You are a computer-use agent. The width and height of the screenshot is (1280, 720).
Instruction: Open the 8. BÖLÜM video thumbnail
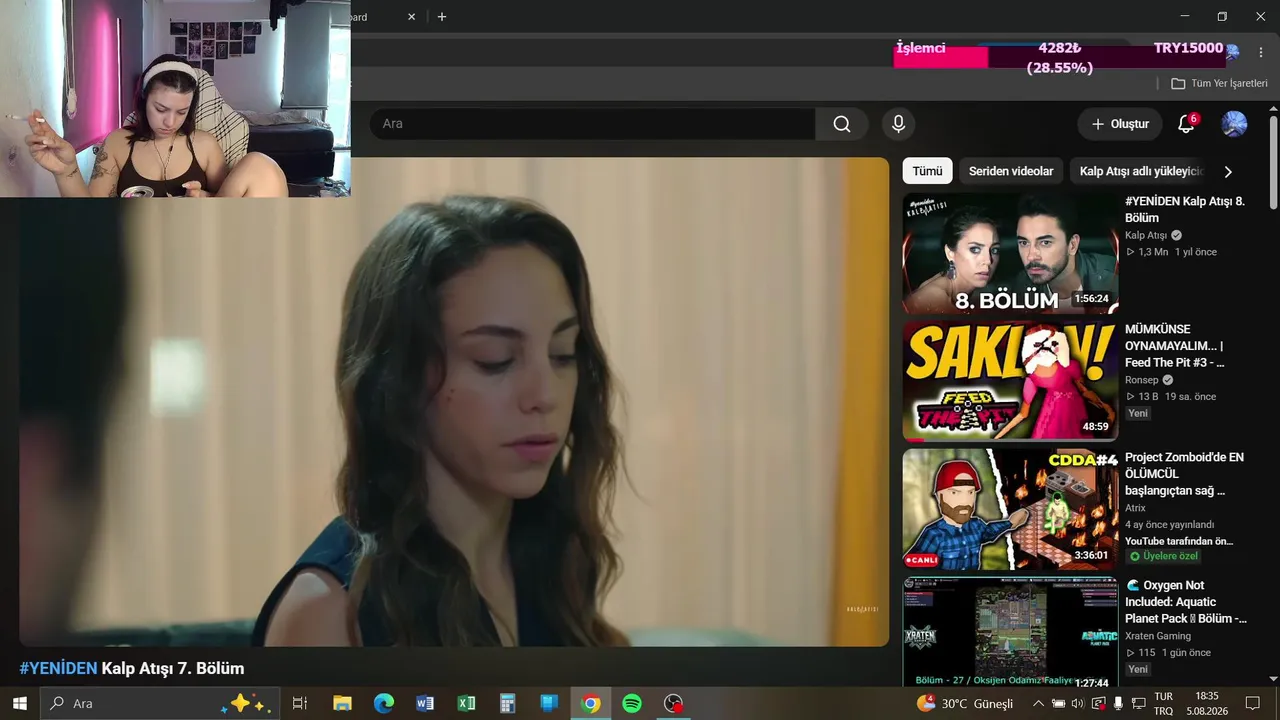pos(1010,253)
